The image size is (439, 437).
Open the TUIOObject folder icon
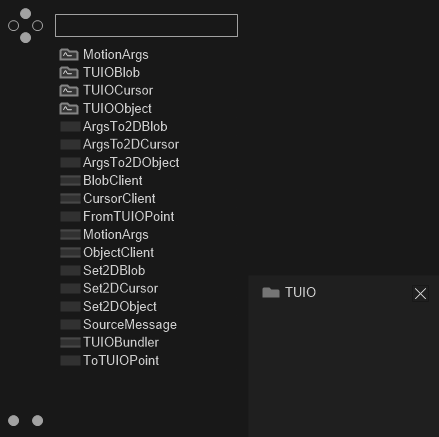69,109
